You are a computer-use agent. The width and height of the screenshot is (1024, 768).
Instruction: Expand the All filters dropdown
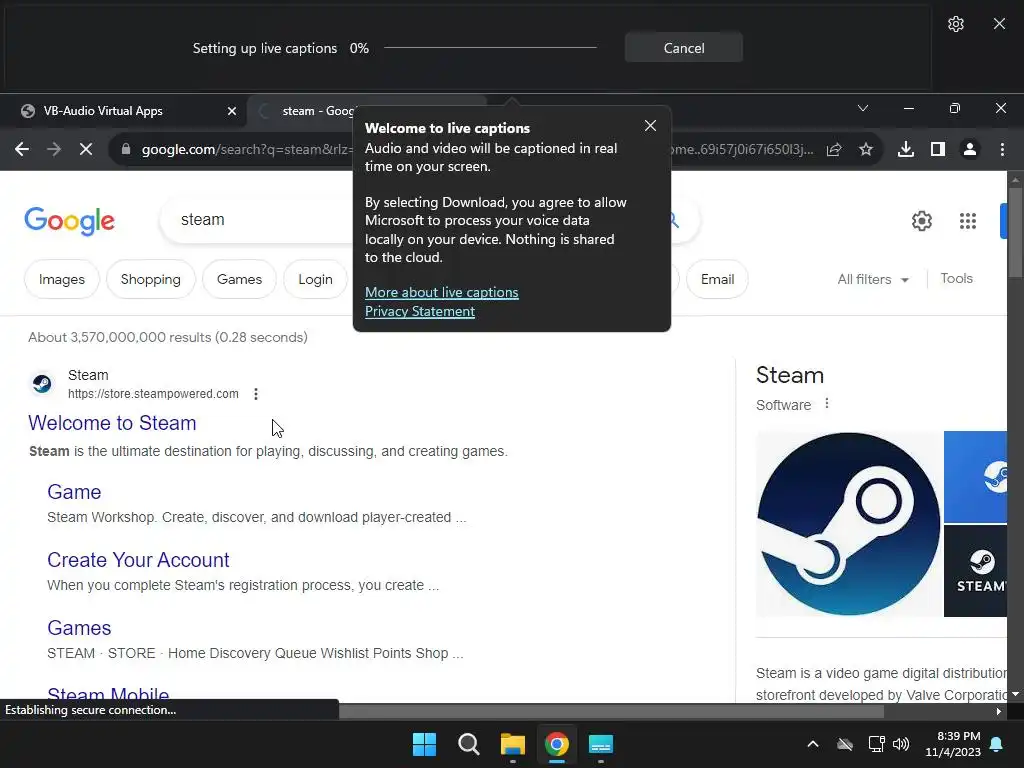click(x=872, y=279)
